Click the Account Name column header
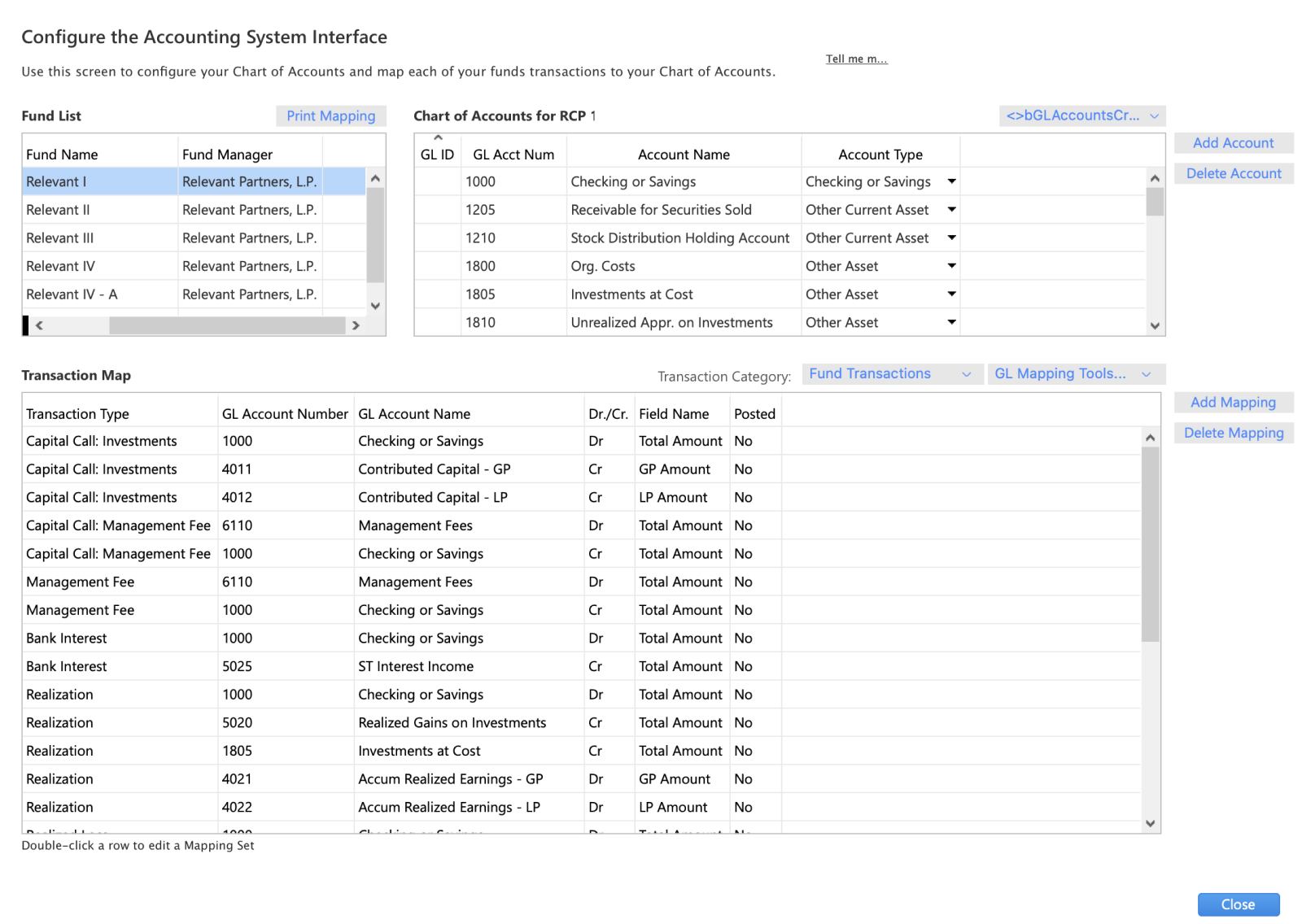This screenshot has height=924, width=1302. (x=684, y=155)
